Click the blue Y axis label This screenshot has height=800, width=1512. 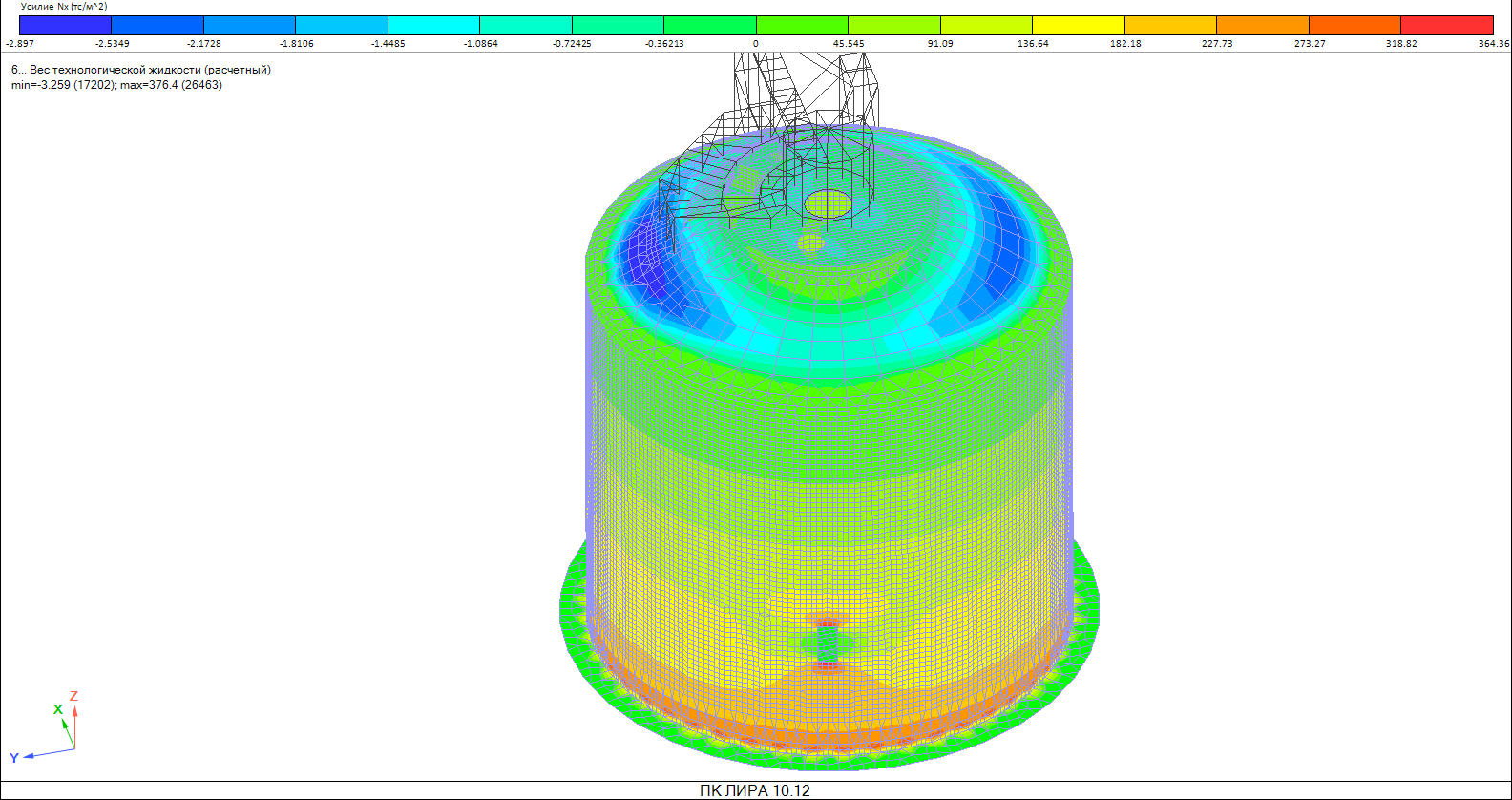click(14, 758)
